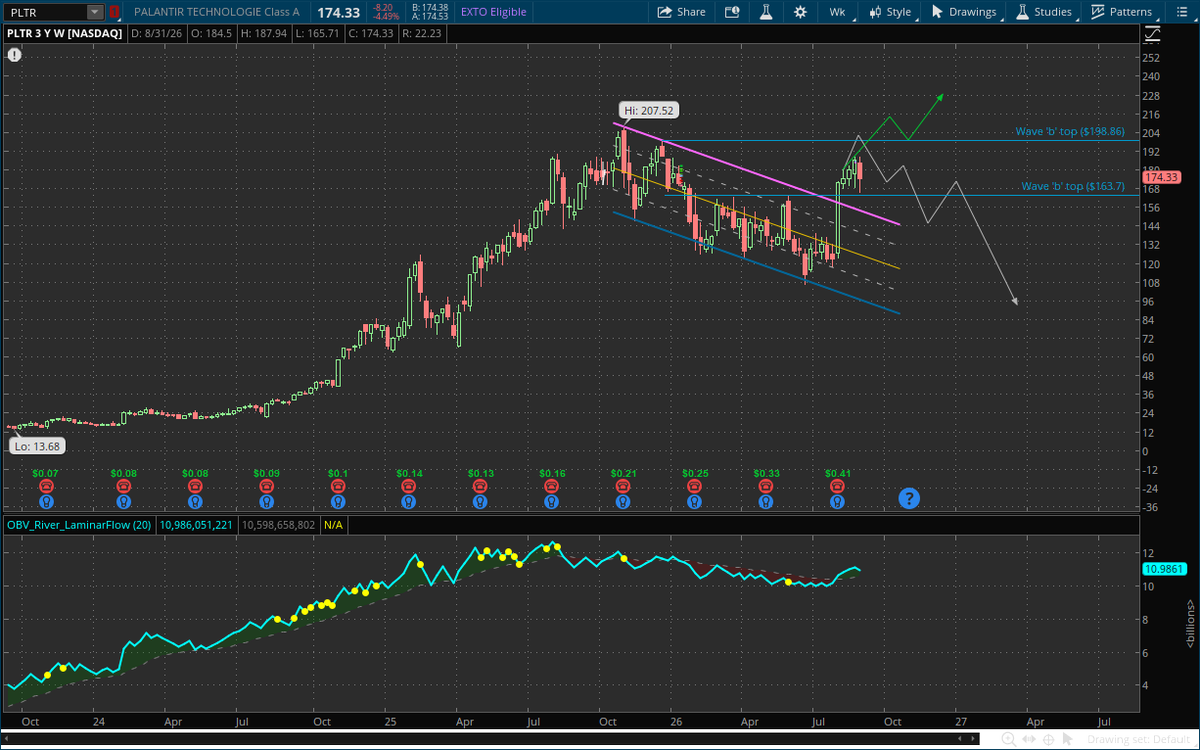Click the $0.25 earnings value label

(x=694, y=472)
